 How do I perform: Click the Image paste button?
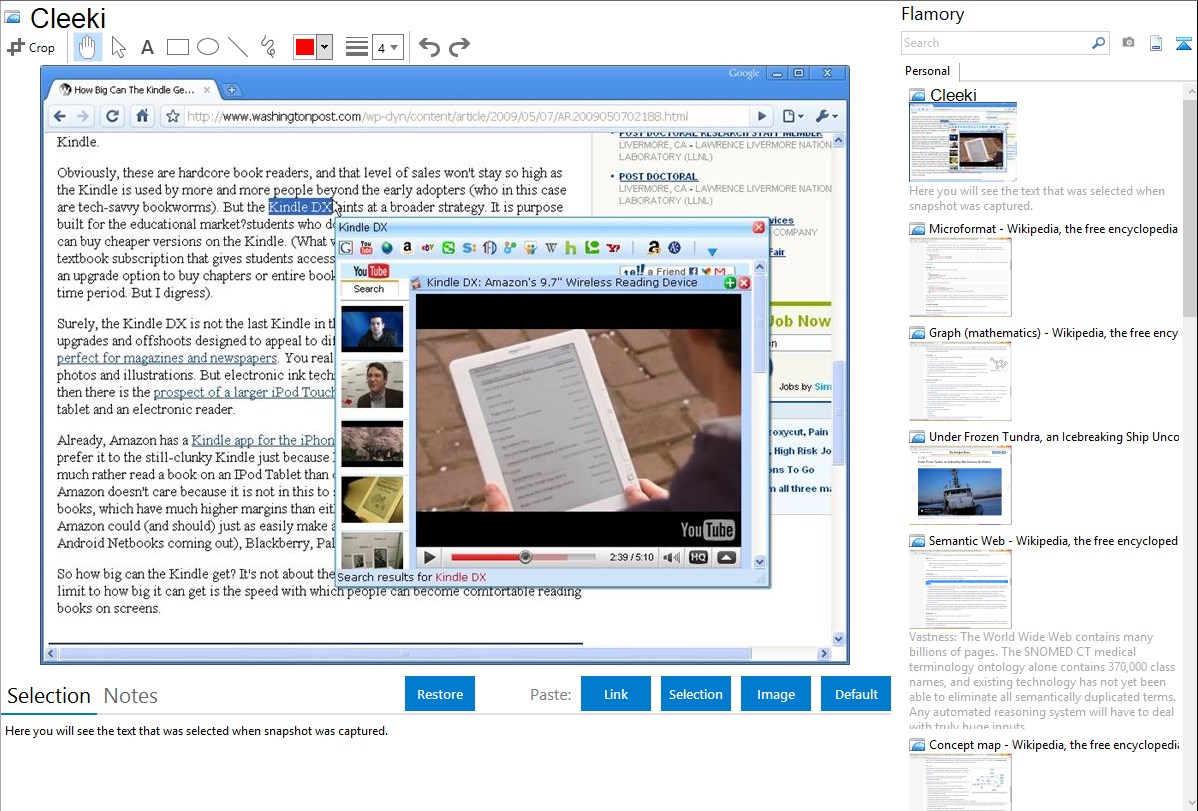775,694
